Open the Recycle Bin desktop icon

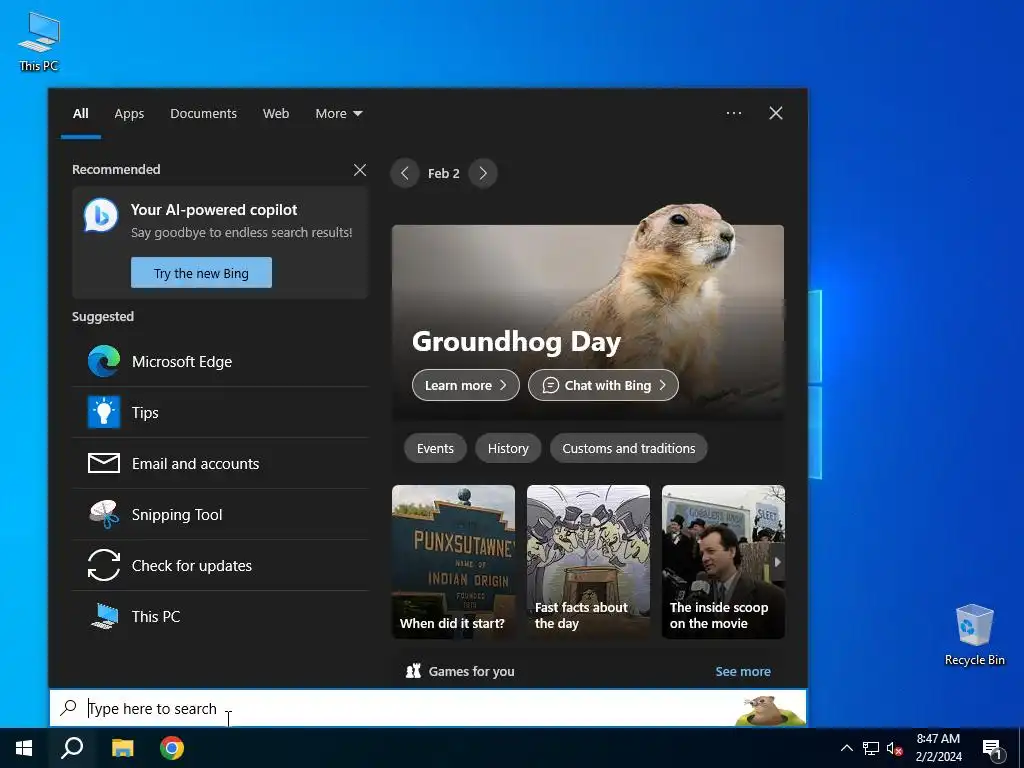point(974,635)
